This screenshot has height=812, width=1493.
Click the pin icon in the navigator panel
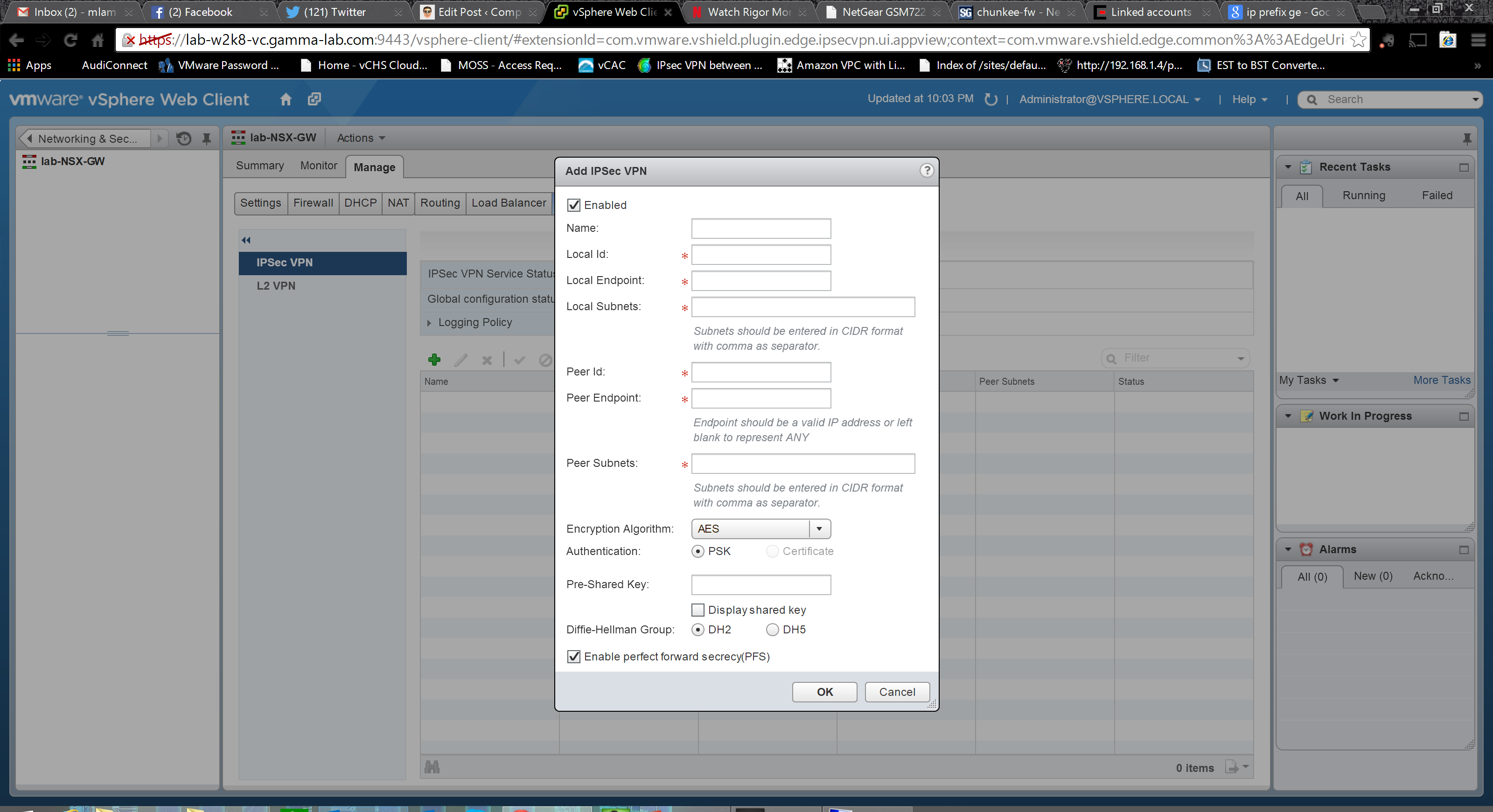click(206, 139)
